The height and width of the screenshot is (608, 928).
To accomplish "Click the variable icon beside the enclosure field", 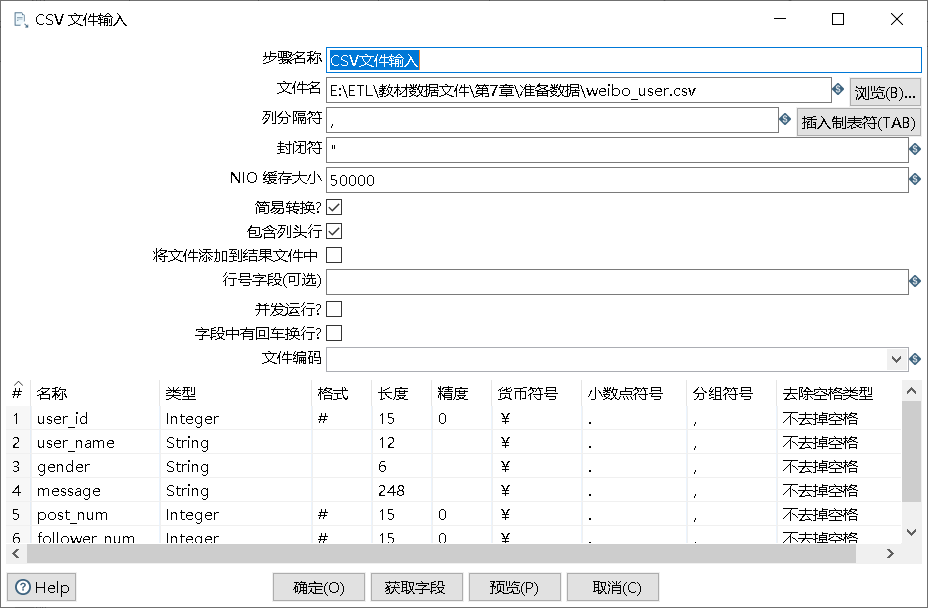I will pyautogui.click(x=915, y=149).
